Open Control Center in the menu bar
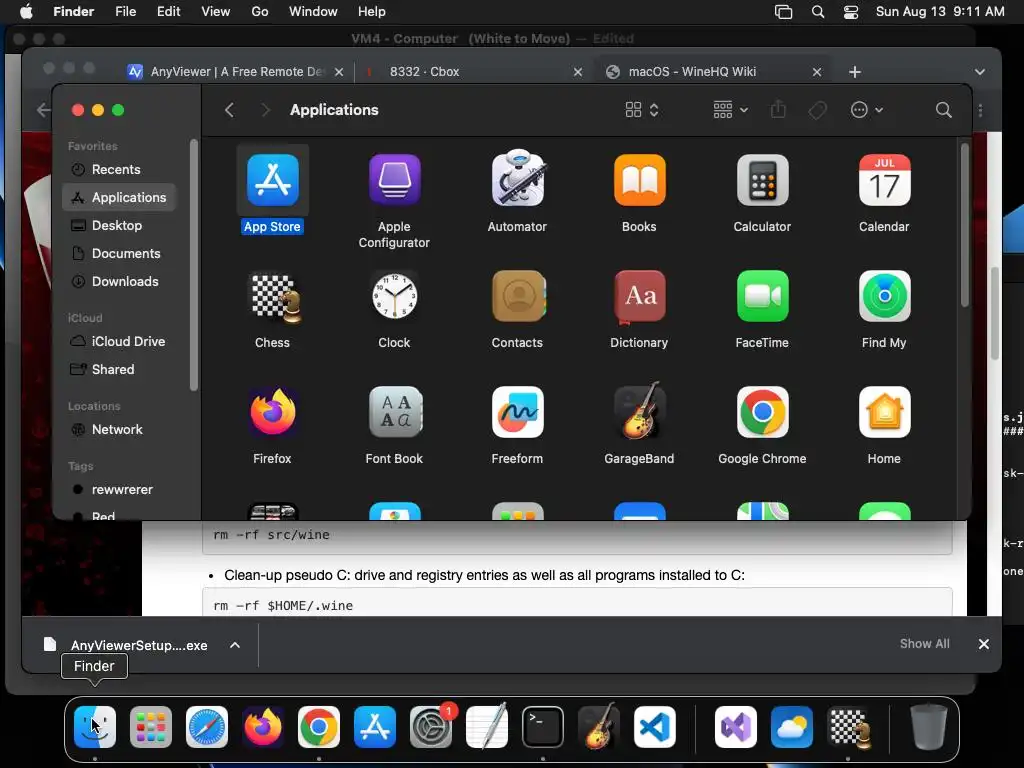This screenshot has height=768, width=1024. pyautogui.click(x=850, y=12)
